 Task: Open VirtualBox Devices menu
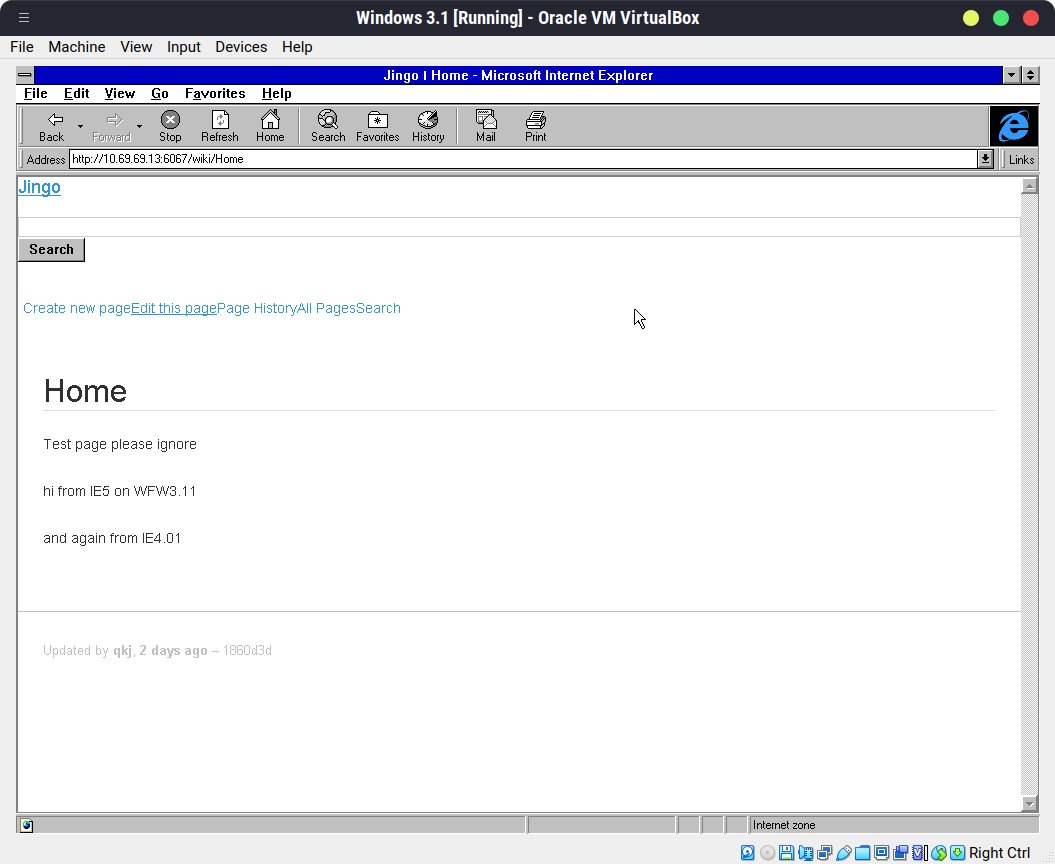[241, 47]
